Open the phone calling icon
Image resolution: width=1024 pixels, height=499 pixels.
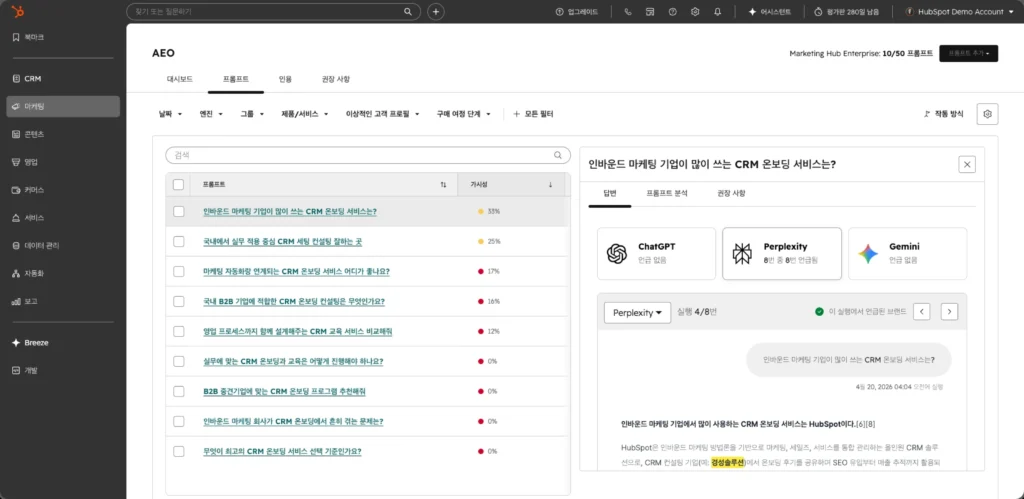coord(628,12)
